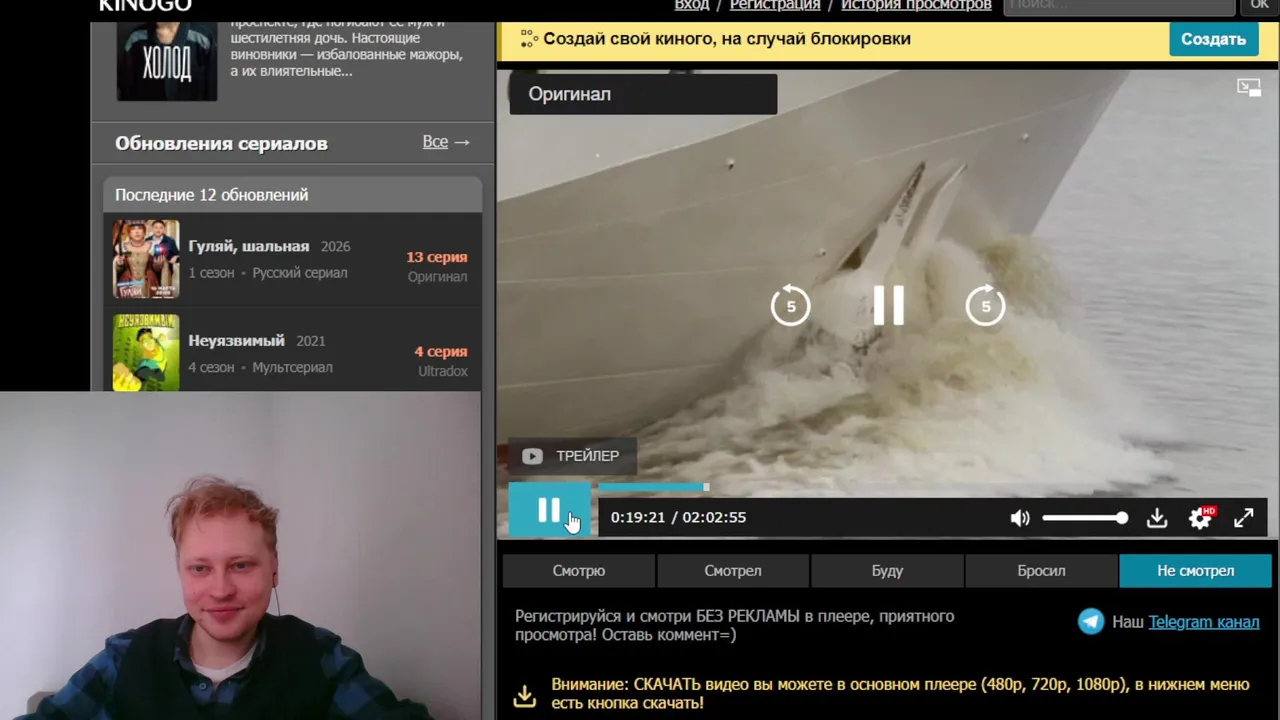Click the Обновления сериалов heading
The width and height of the screenshot is (1280, 720).
[x=221, y=143]
